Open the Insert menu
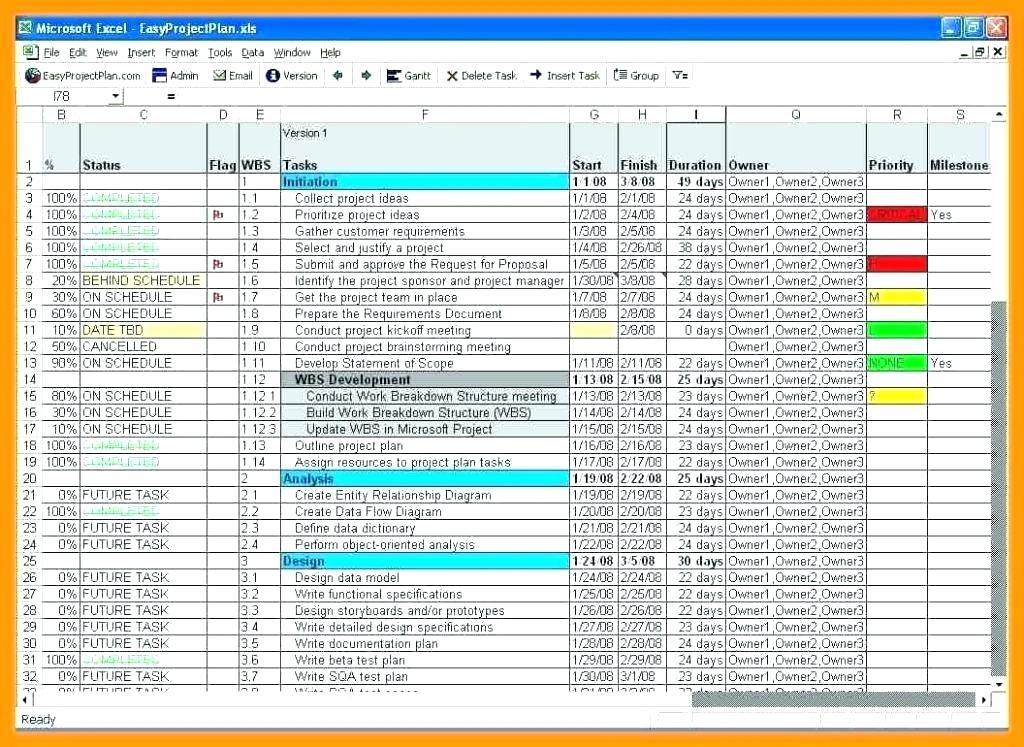The height and width of the screenshot is (747, 1024). tap(141, 53)
